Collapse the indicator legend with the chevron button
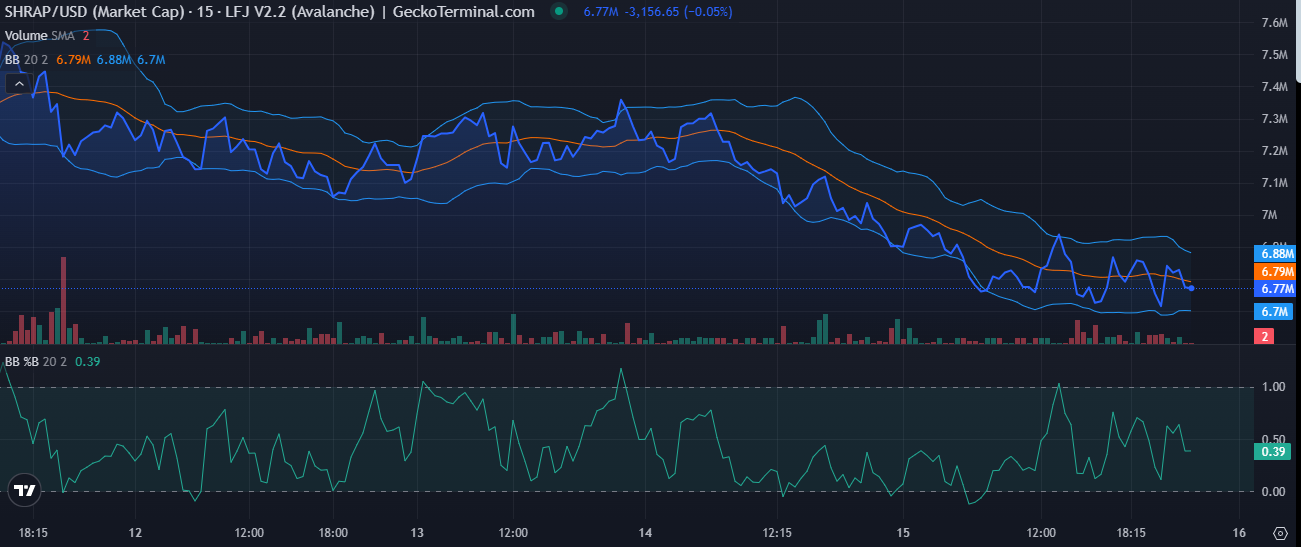The height and width of the screenshot is (547, 1301). click(x=19, y=86)
